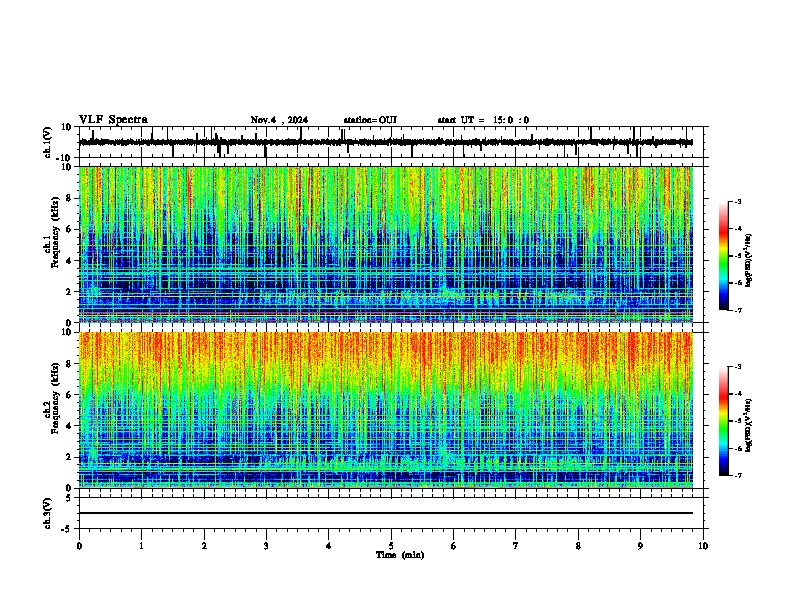
Task: Click the ch.1 colorbar log(PSD) label
Action: pos(748,260)
